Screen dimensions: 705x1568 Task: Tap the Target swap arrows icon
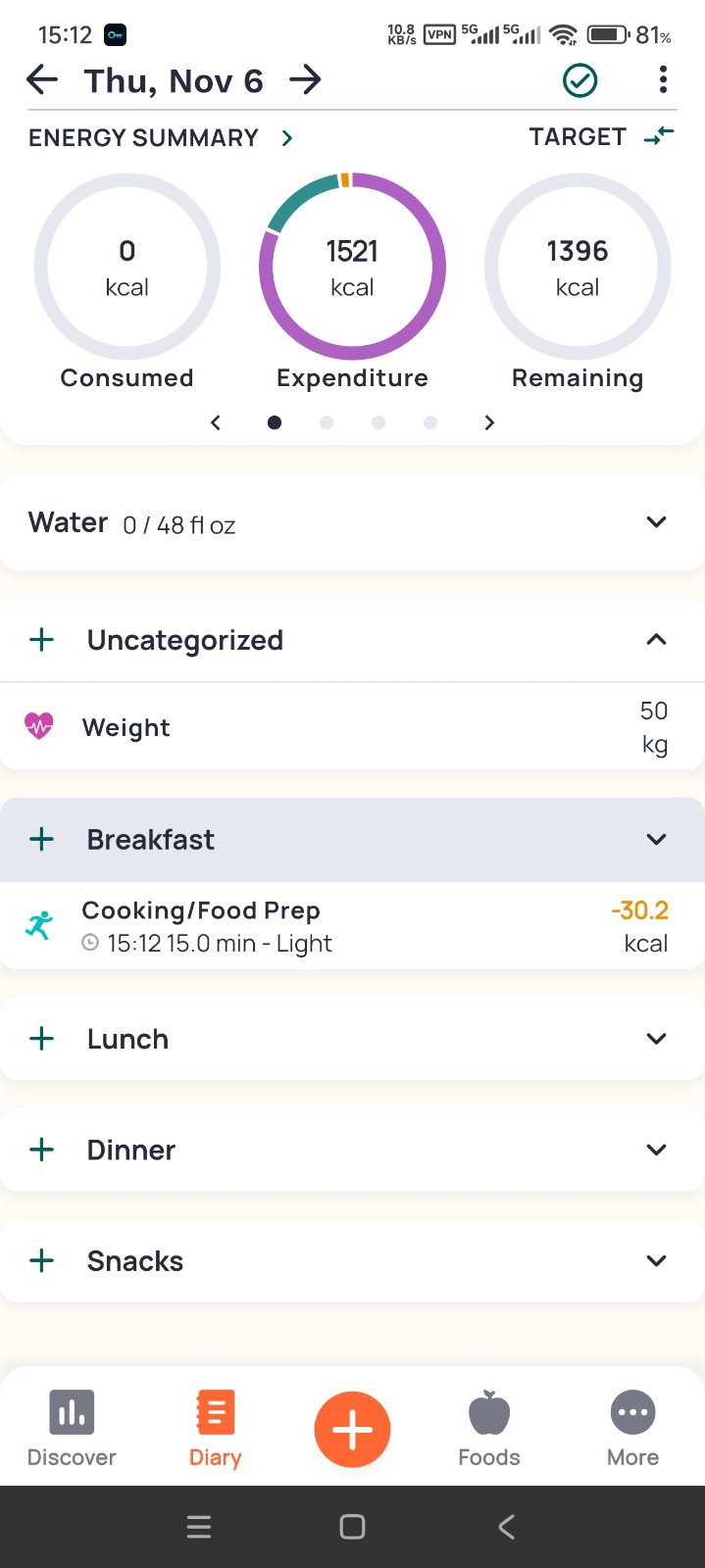[659, 137]
